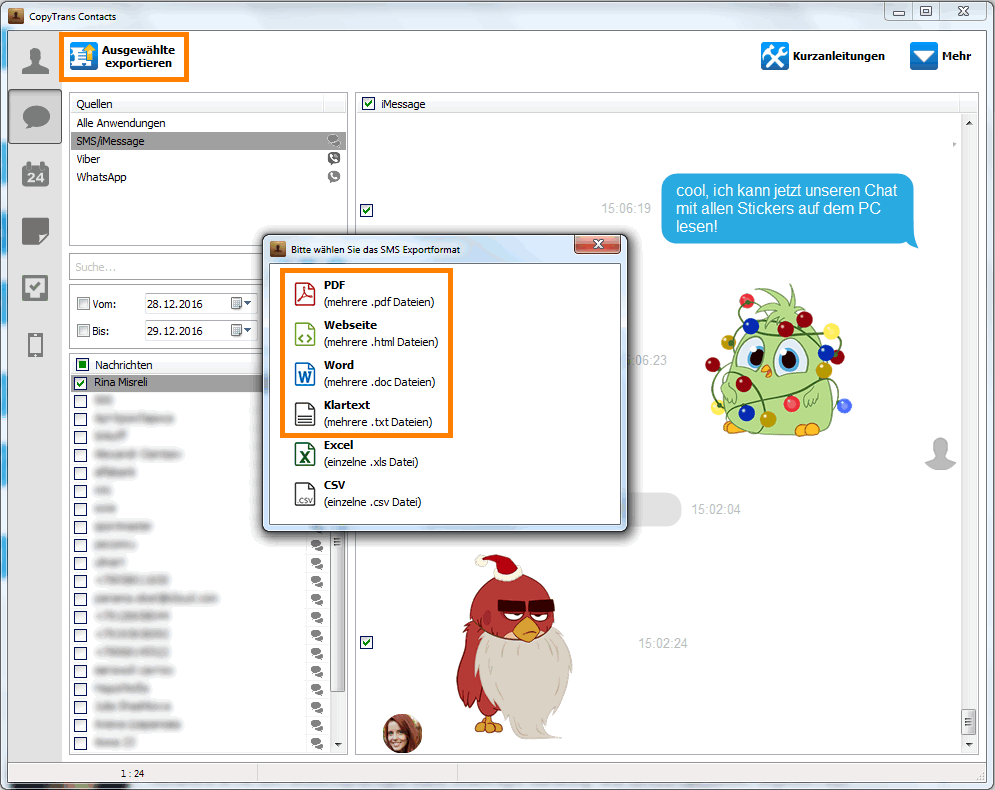Viewport: 995px width, 790px height.
Task: Click Ausgewählte exportieren button
Action: [x=124, y=56]
